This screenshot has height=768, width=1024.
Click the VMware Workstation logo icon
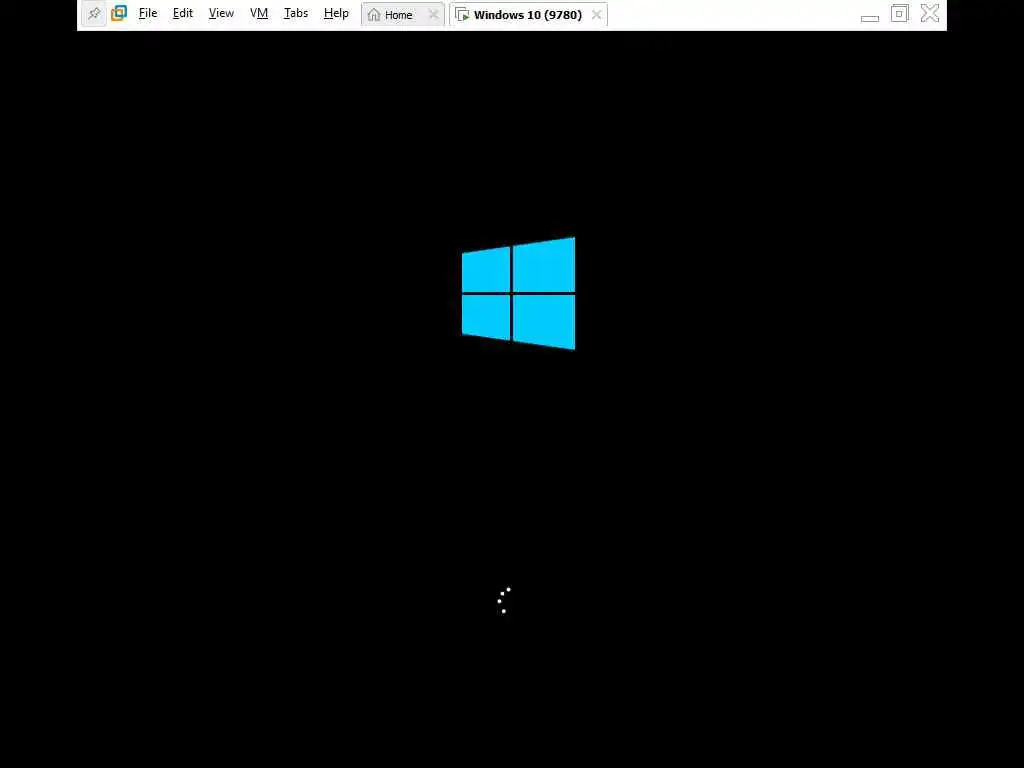click(x=119, y=13)
